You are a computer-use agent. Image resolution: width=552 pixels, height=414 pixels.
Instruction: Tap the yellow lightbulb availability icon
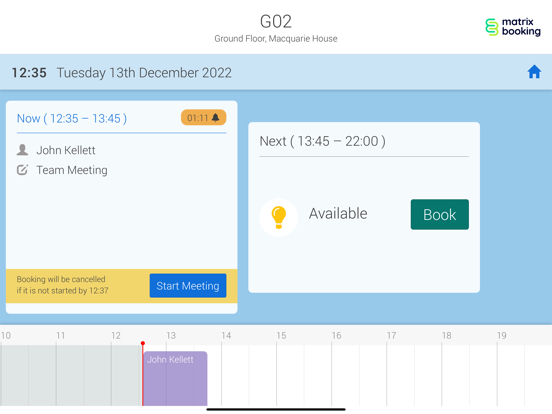point(278,217)
